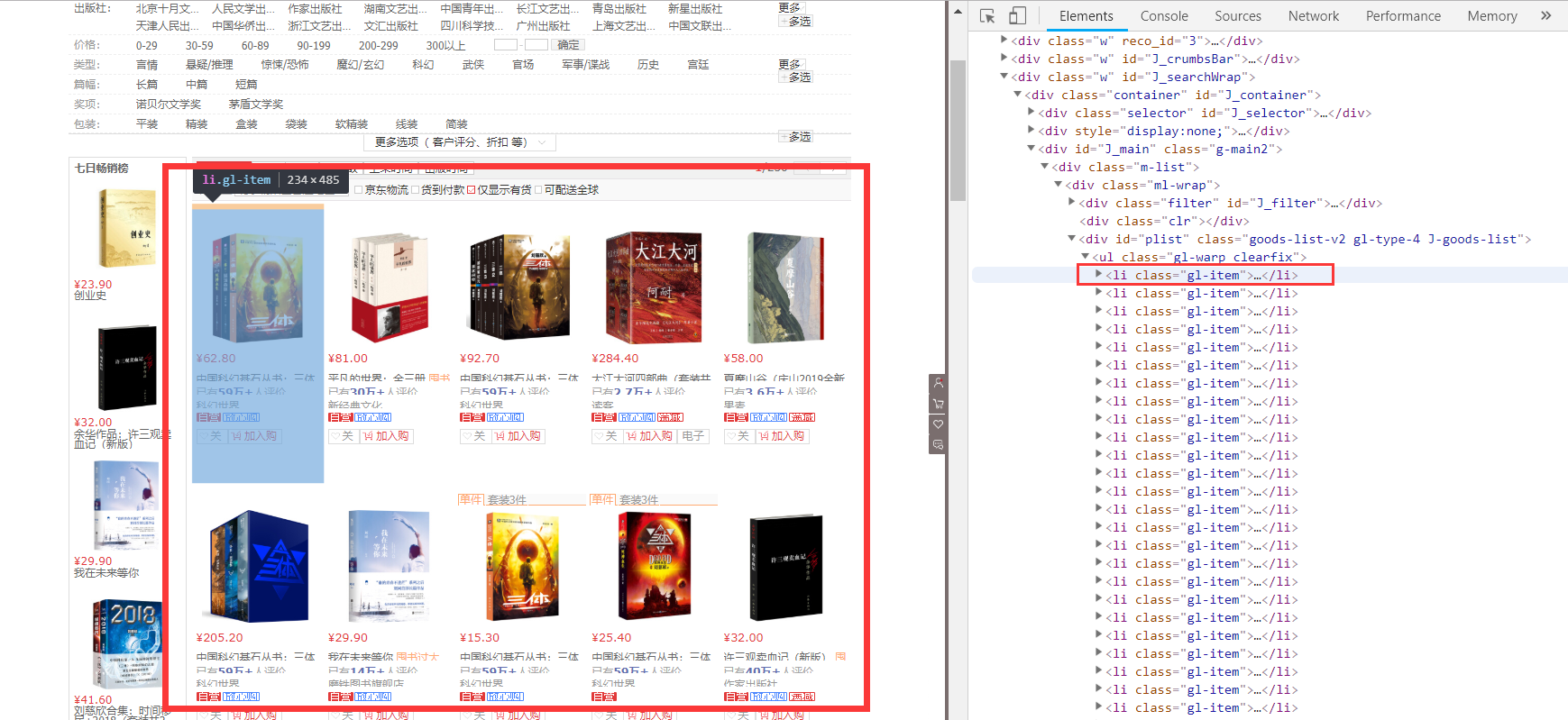Select the ul class="gl-warp clearfix" node
The width and height of the screenshot is (1568, 720).
[x=1199, y=257]
